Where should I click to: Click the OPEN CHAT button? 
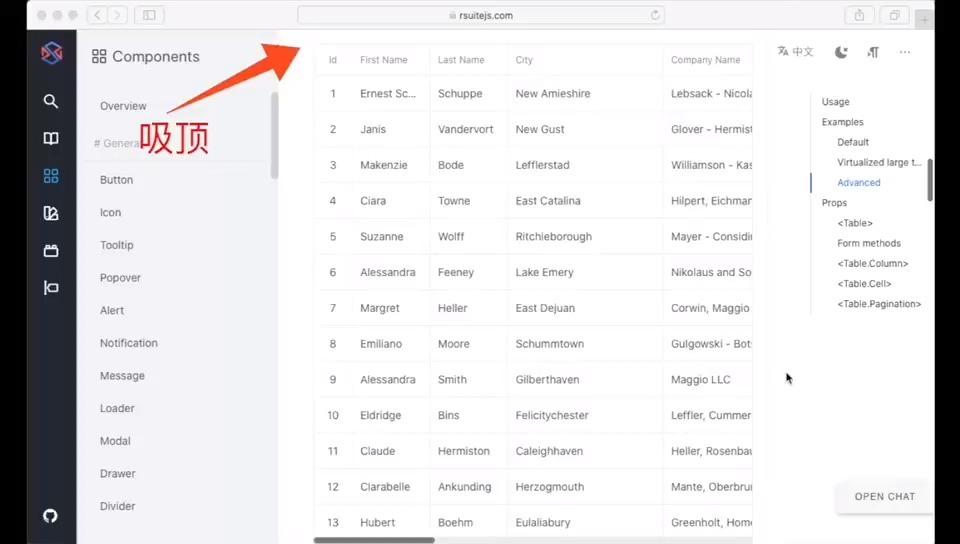coord(885,496)
